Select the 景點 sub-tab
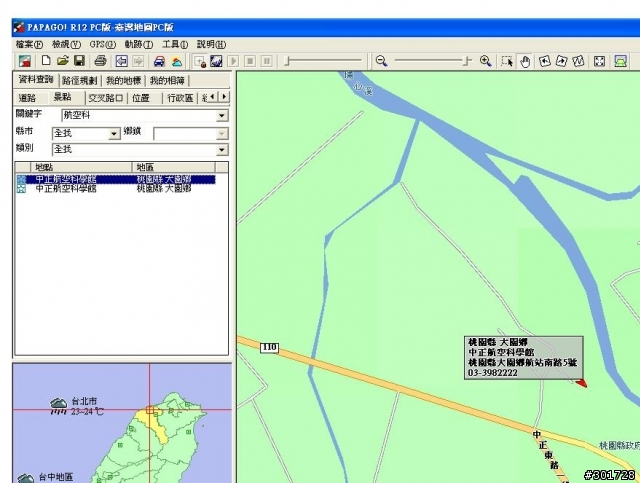This screenshot has width=640, height=483. coord(62,97)
